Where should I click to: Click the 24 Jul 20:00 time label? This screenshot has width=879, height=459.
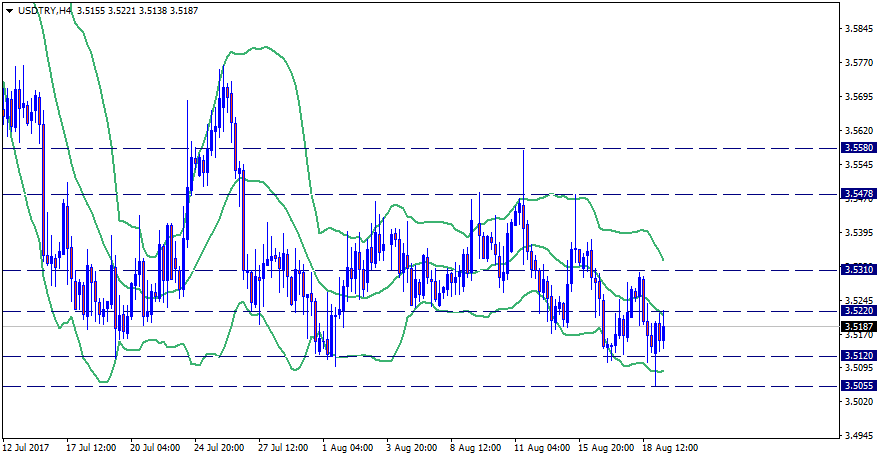(219, 448)
